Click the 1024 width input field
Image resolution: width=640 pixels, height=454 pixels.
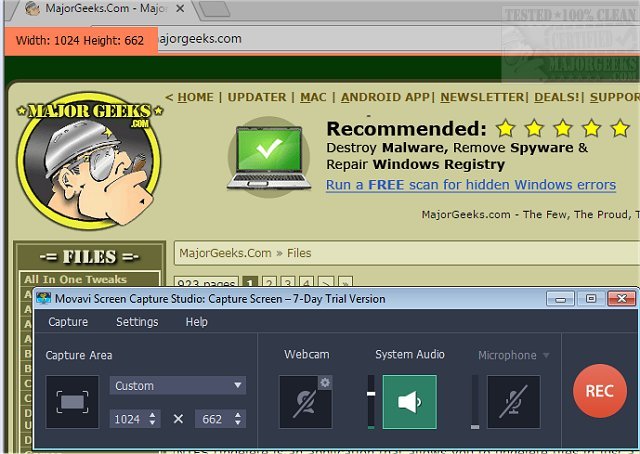[128, 419]
